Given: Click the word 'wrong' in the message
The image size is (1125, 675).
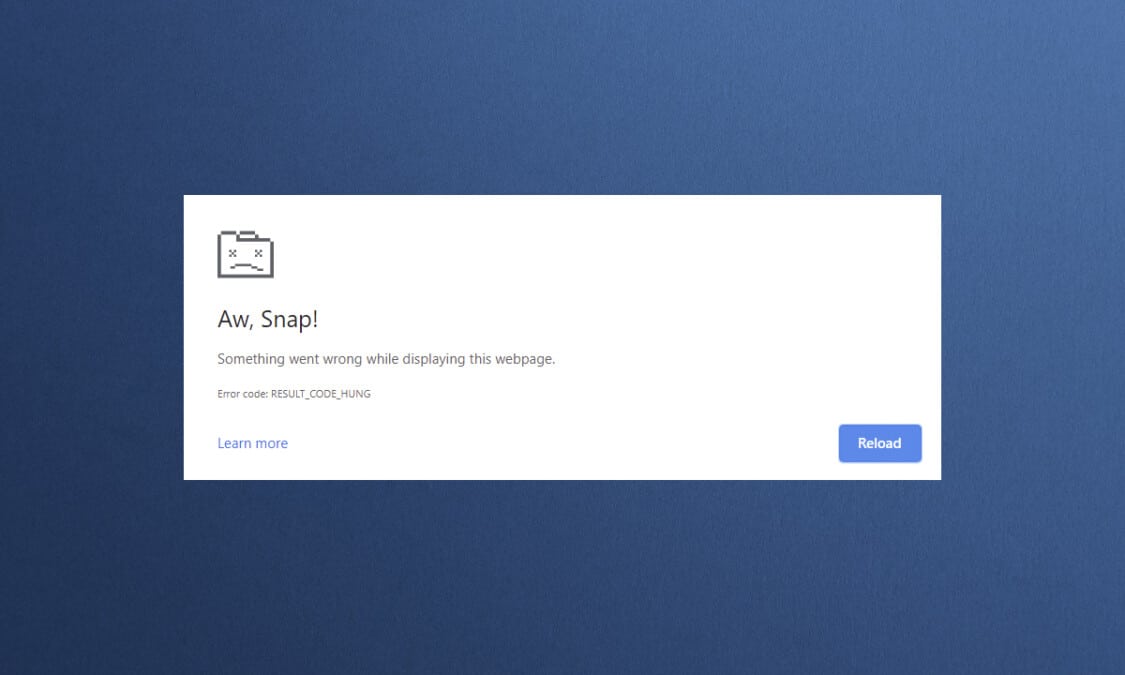Looking at the screenshot, I should tap(342, 359).
